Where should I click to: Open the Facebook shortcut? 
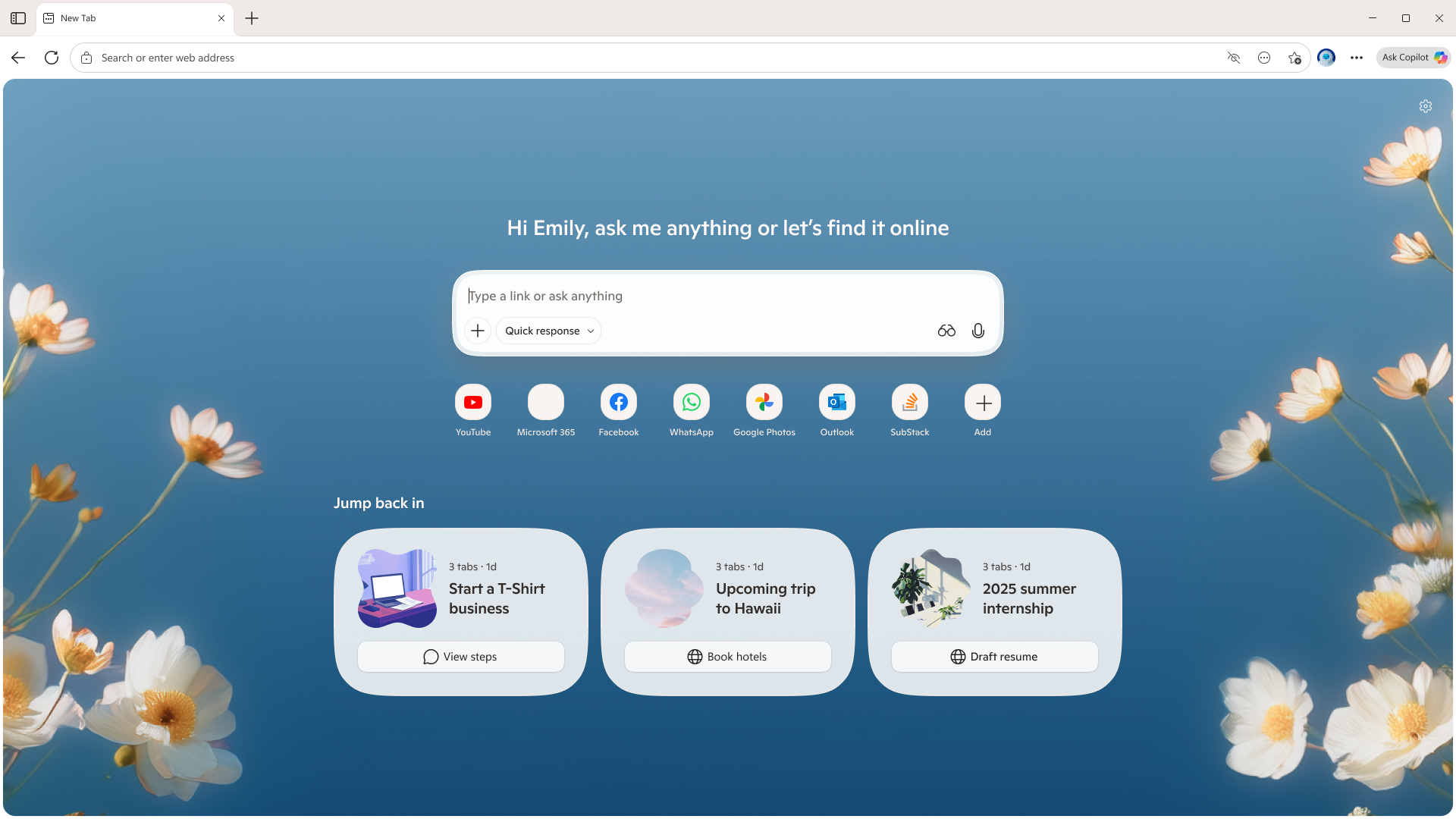619,402
